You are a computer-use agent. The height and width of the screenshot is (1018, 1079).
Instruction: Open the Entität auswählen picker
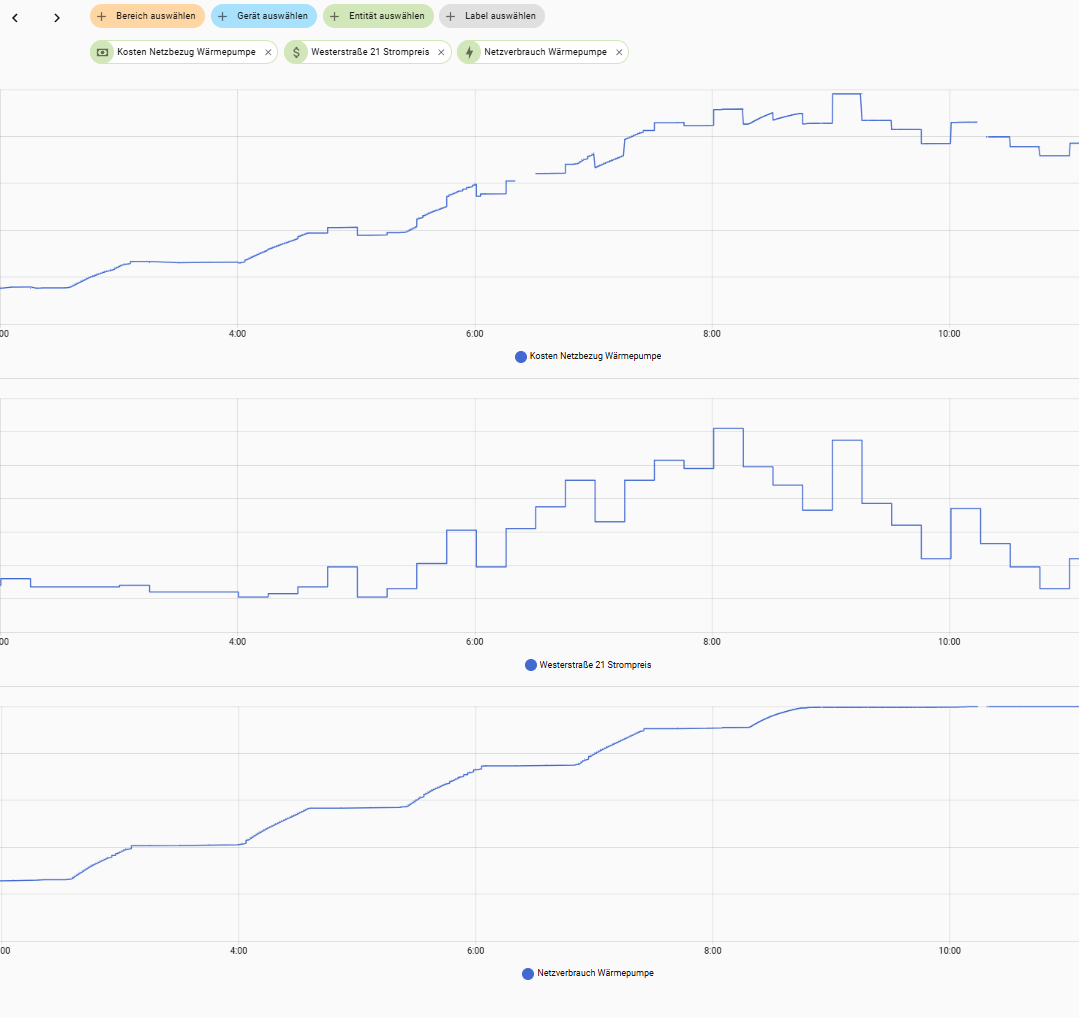378,16
